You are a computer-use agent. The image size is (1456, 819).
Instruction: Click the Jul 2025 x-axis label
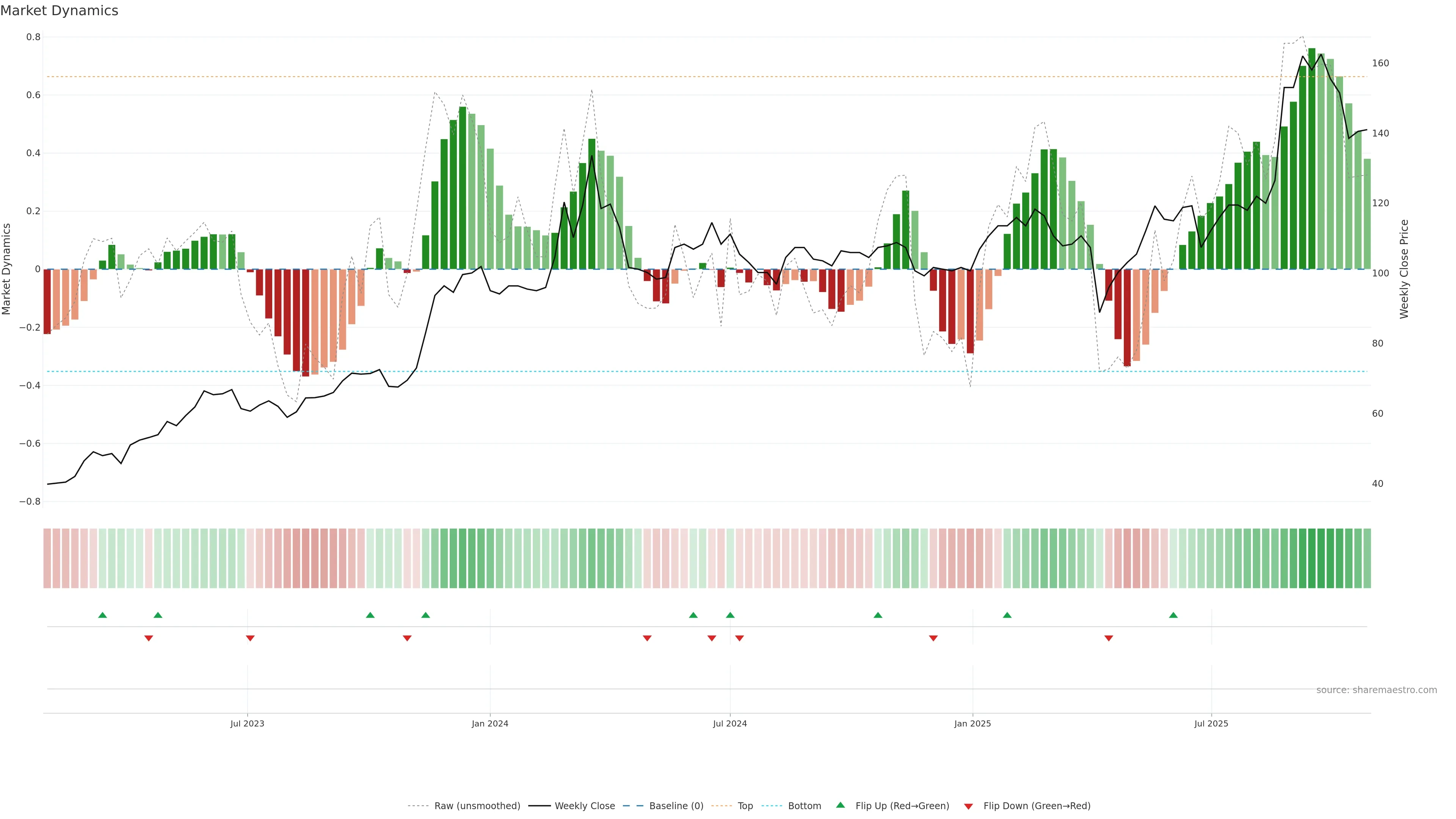point(1211,723)
